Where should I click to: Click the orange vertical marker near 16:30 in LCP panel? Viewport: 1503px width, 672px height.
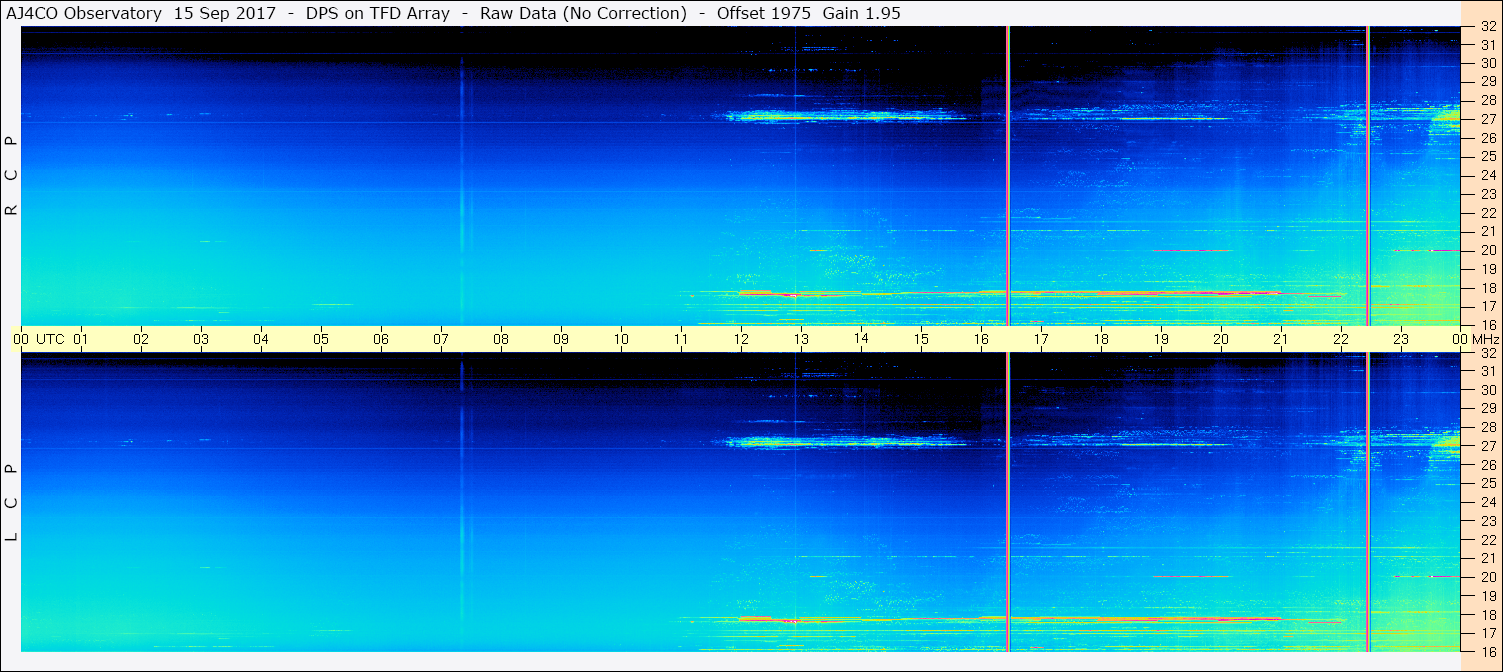pos(1008,502)
